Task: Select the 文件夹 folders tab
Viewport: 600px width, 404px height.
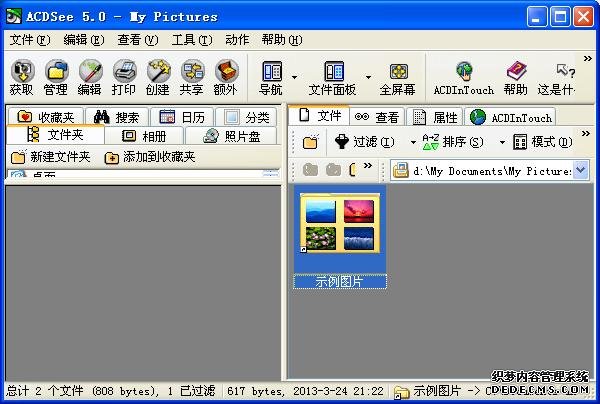Action: click(55, 135)
